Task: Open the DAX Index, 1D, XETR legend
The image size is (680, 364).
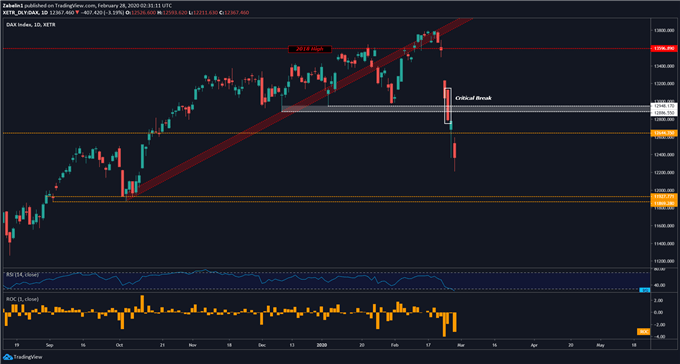Action: [31, 25]
